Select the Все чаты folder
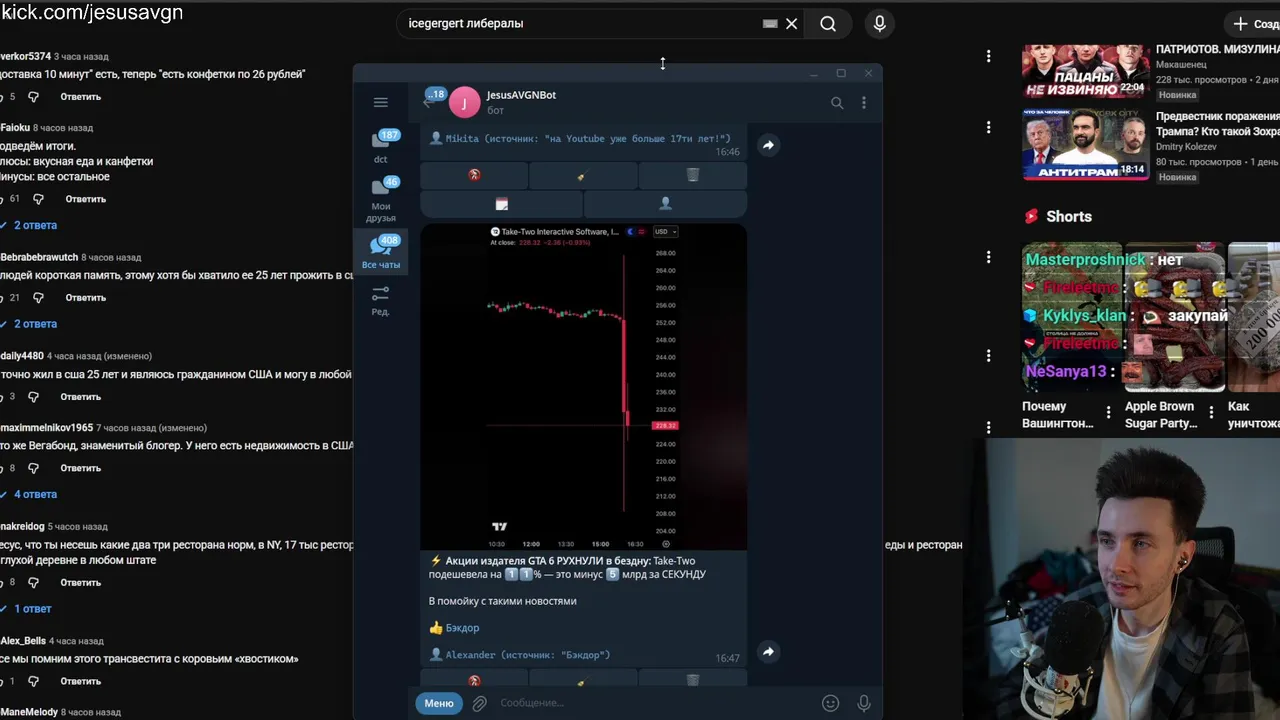 point(381,252)
